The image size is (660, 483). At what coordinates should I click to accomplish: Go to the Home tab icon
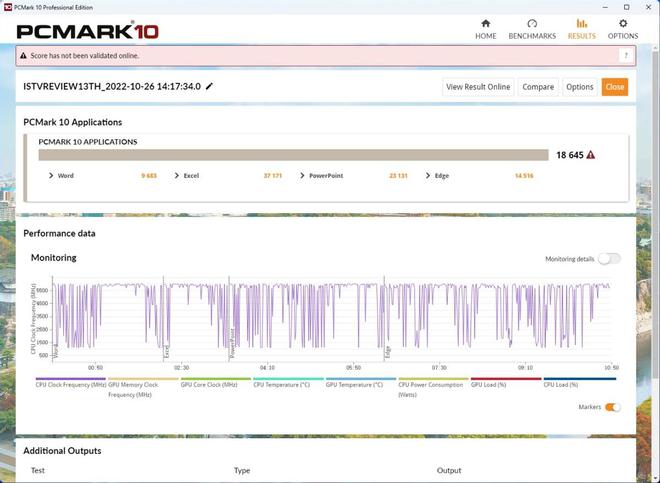(485, 24)
